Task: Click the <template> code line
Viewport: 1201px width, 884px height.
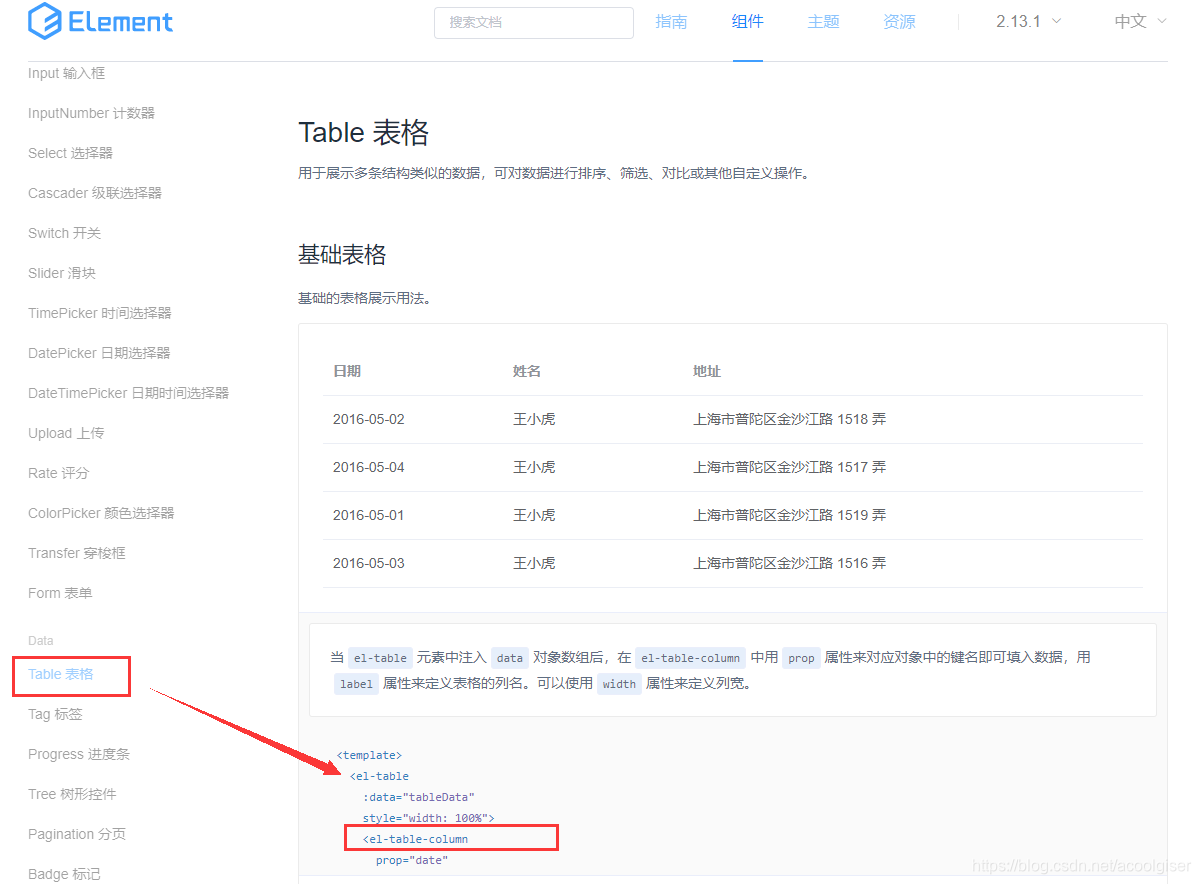Action: pyautogui.click(x=369, y=755)
